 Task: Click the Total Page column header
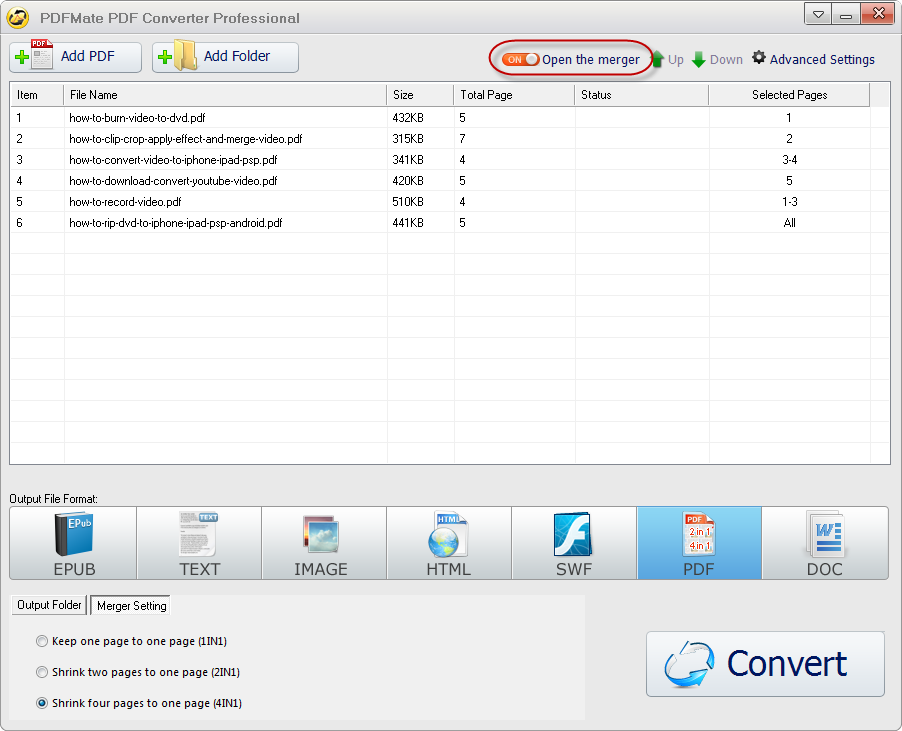tap(514, 95)
